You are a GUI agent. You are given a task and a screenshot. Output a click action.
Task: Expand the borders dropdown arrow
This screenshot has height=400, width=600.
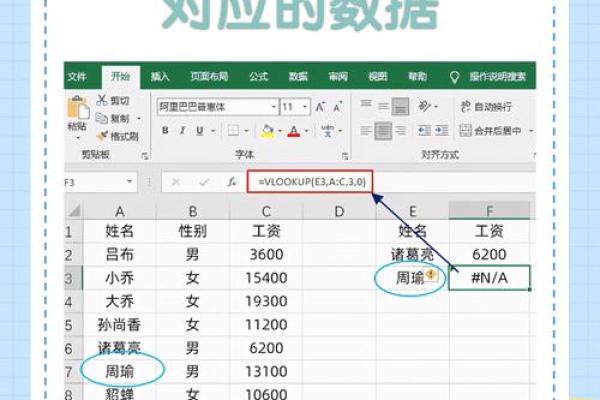tap(246, 131)
